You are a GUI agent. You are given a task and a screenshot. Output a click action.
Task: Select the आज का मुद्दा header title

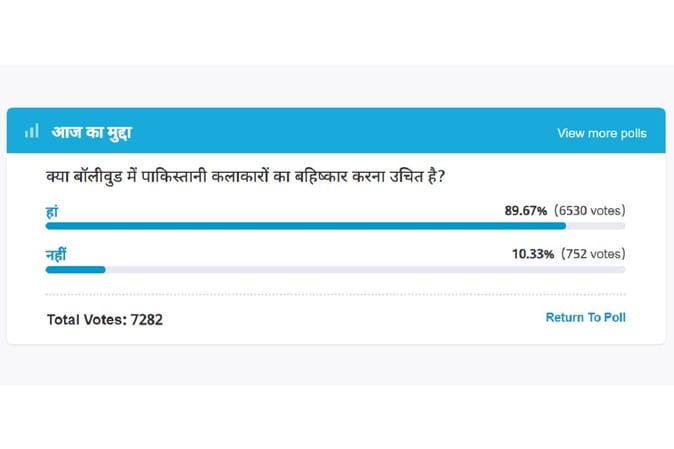[92, 132]
